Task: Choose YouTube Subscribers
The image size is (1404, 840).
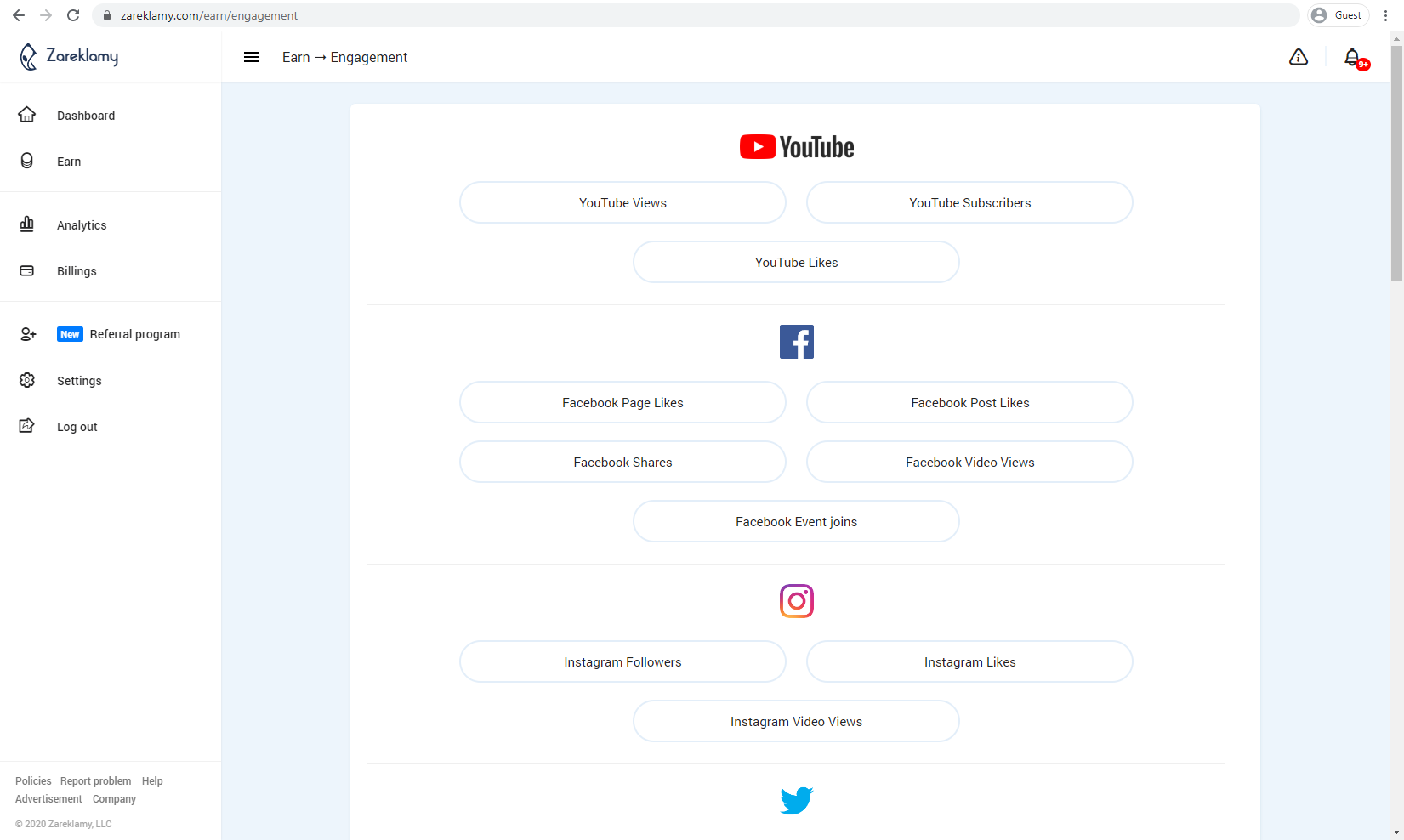Action: click(969, 202)
